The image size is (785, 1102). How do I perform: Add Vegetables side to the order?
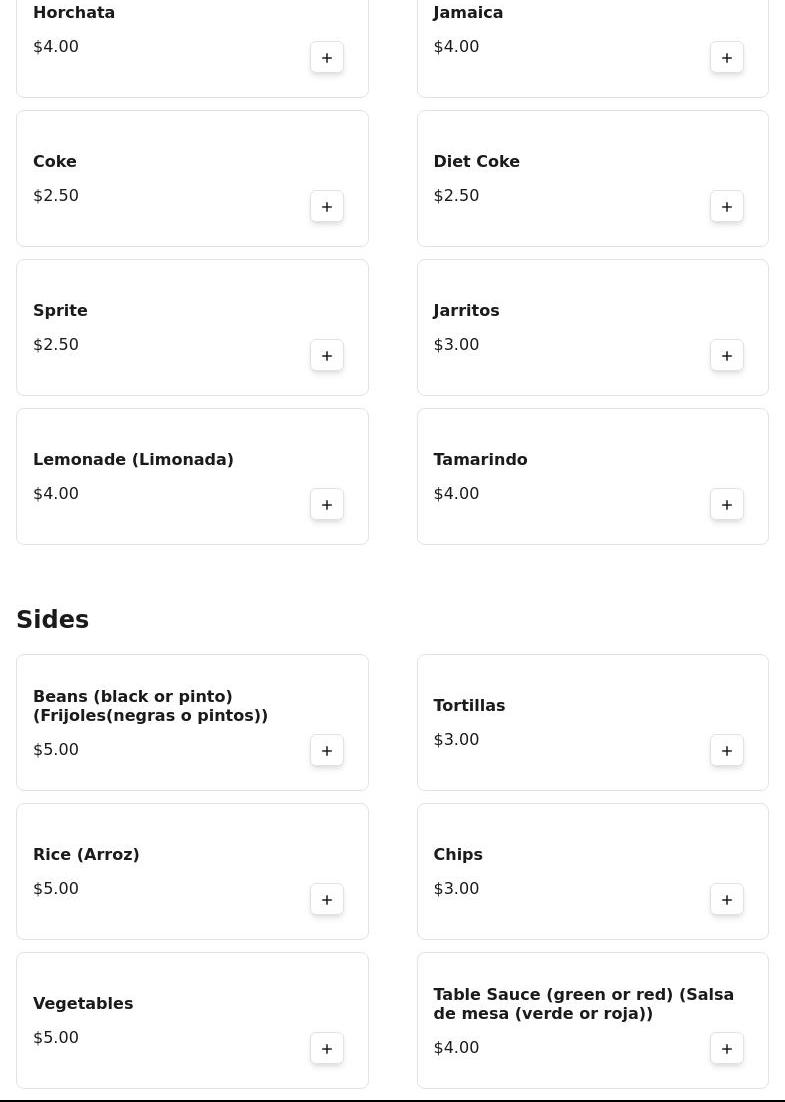coord(327,1049)
